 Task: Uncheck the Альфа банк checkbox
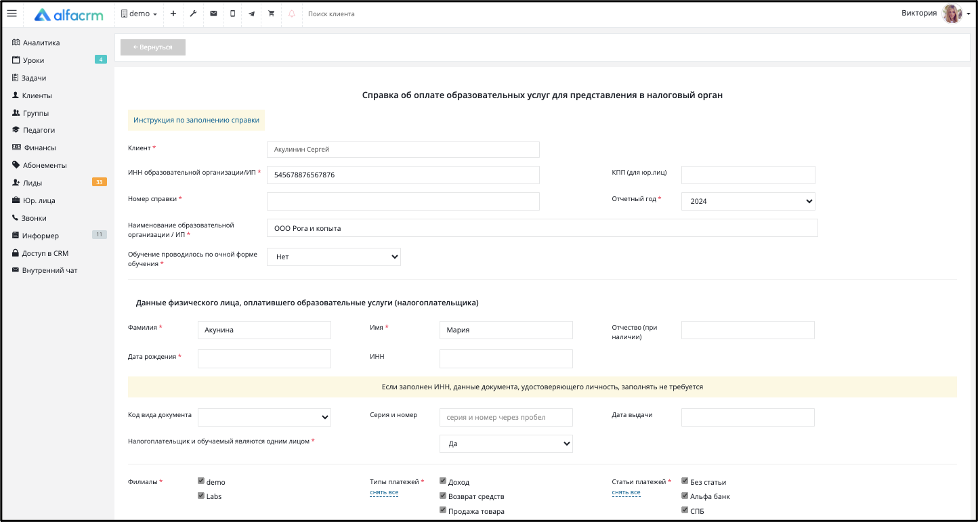pos(684,496)
